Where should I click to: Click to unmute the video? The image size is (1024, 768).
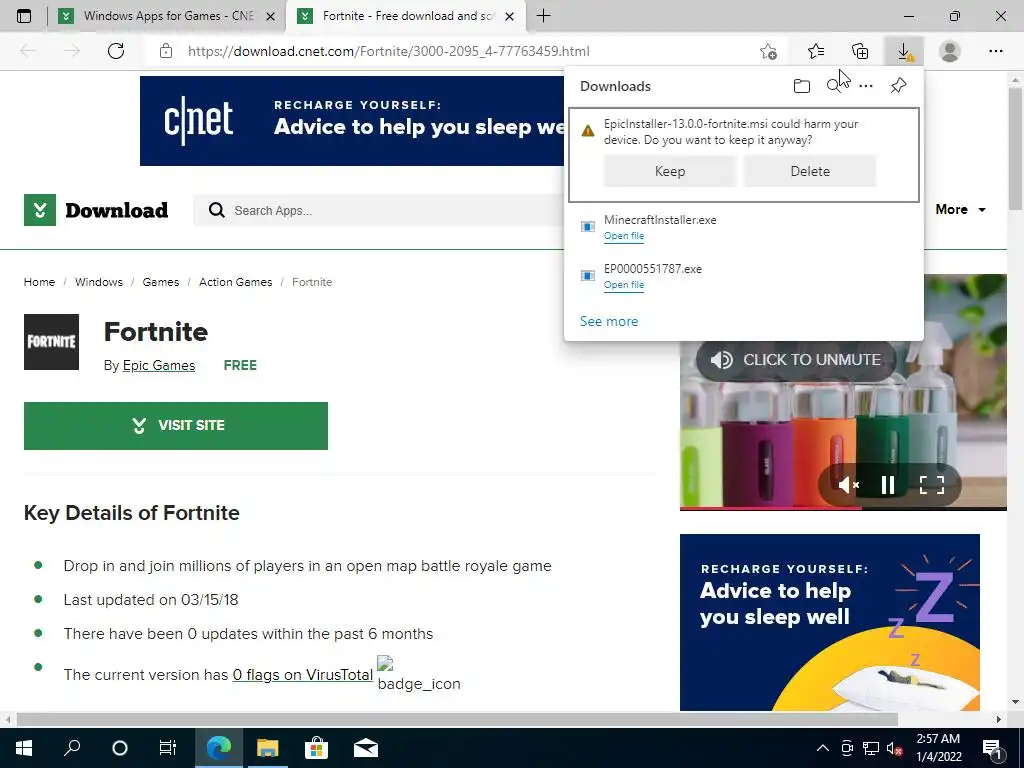[796, 360]
